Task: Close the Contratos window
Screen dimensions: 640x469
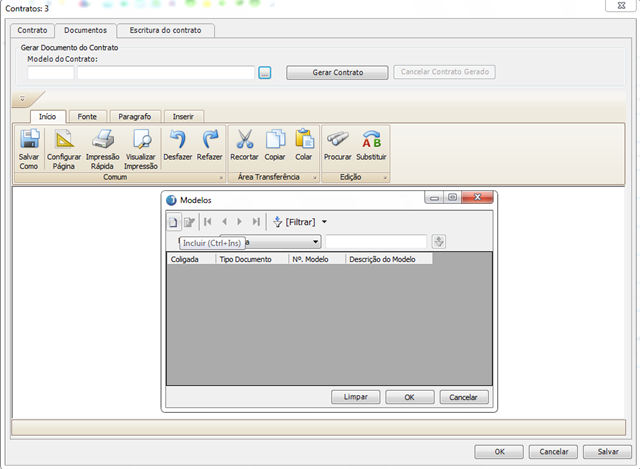Action: pyautogui.click(x=621, y=6)
